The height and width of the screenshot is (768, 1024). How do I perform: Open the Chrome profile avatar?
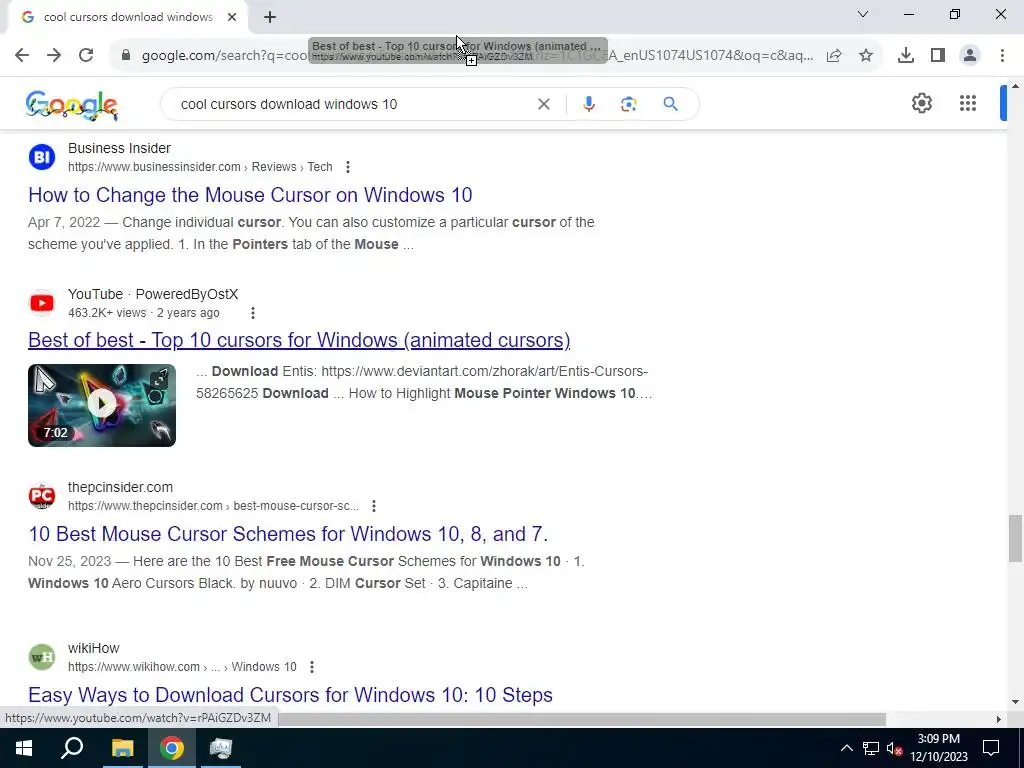tap(970, 56)
